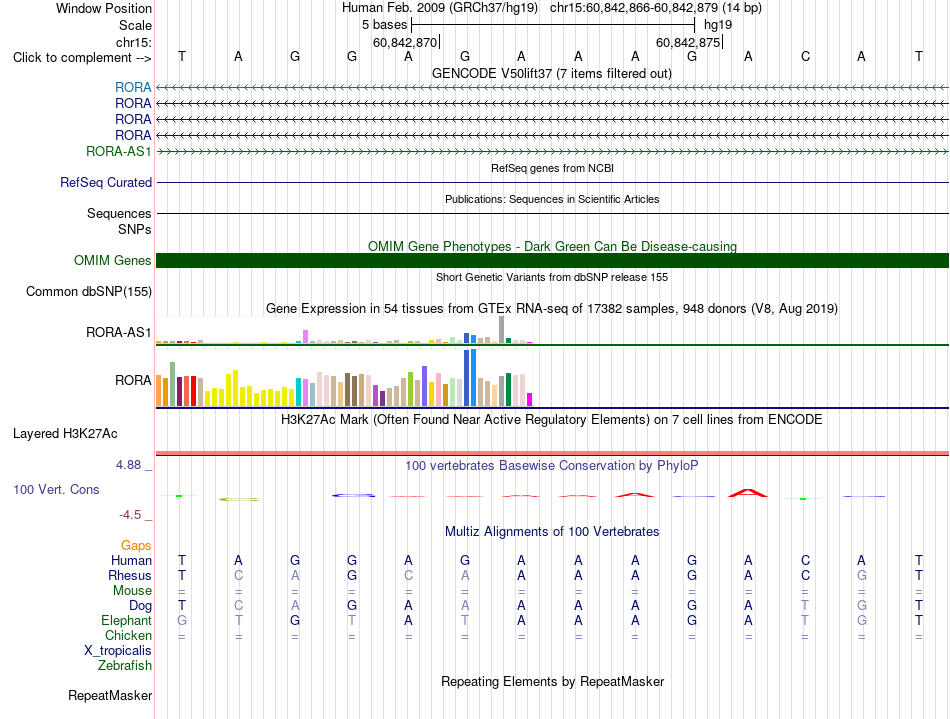Select the Elephant species alignment row label
950x719 pixels.
126,620
